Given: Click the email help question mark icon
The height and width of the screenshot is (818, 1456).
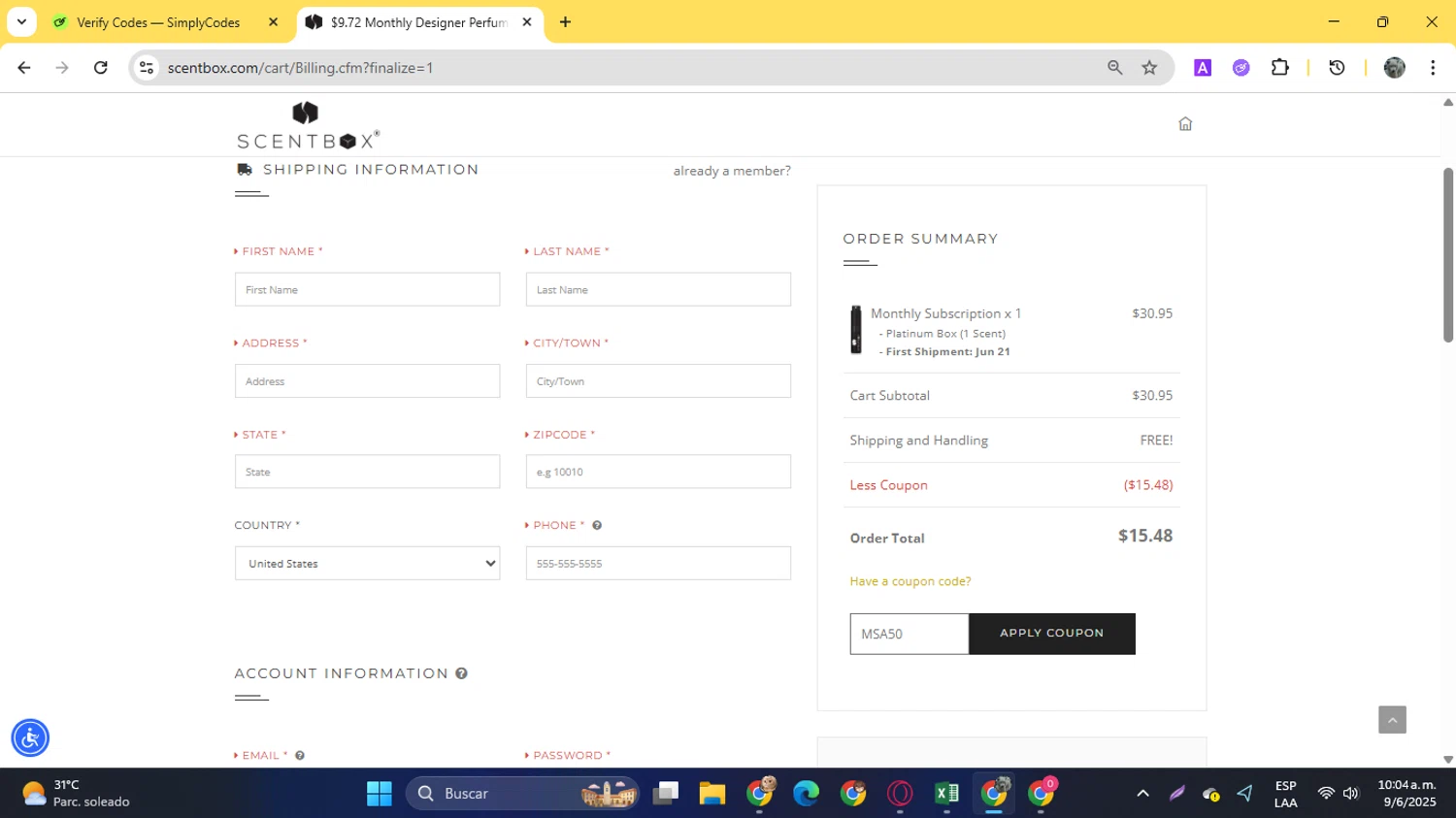Looking at the screenshot, I should click(x=300, y=756).
